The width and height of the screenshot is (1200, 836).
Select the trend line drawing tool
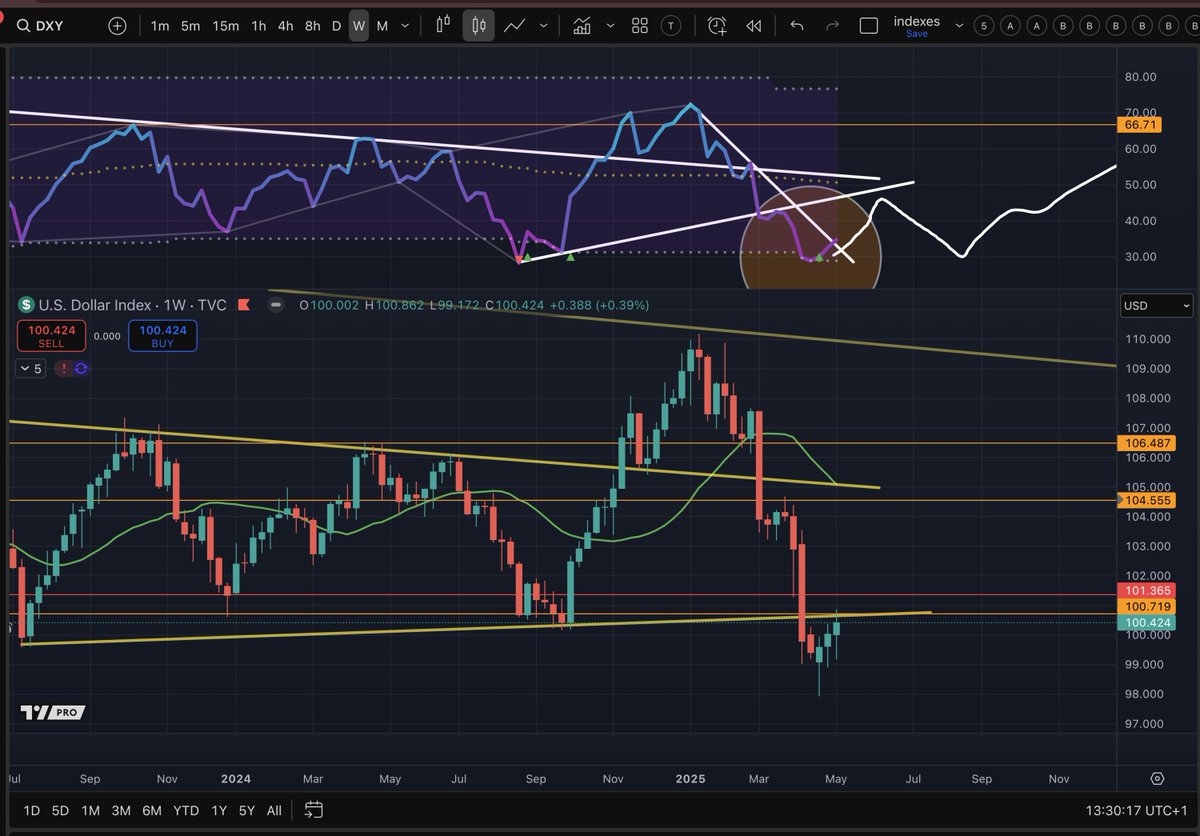pos(515,25)
